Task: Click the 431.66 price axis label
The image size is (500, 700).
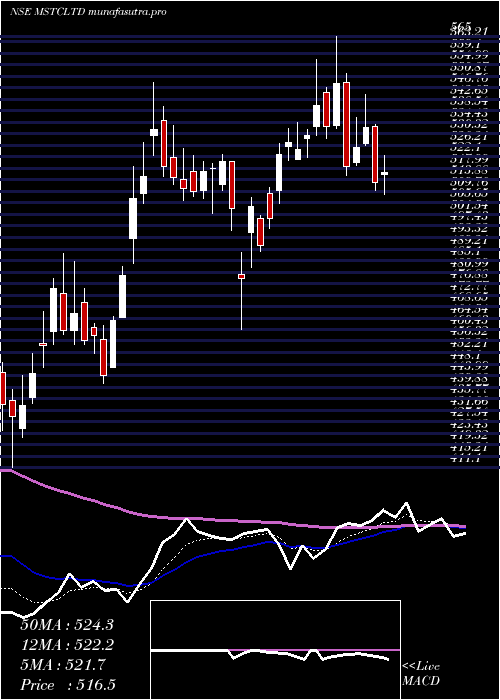Action: pos(467,401)
